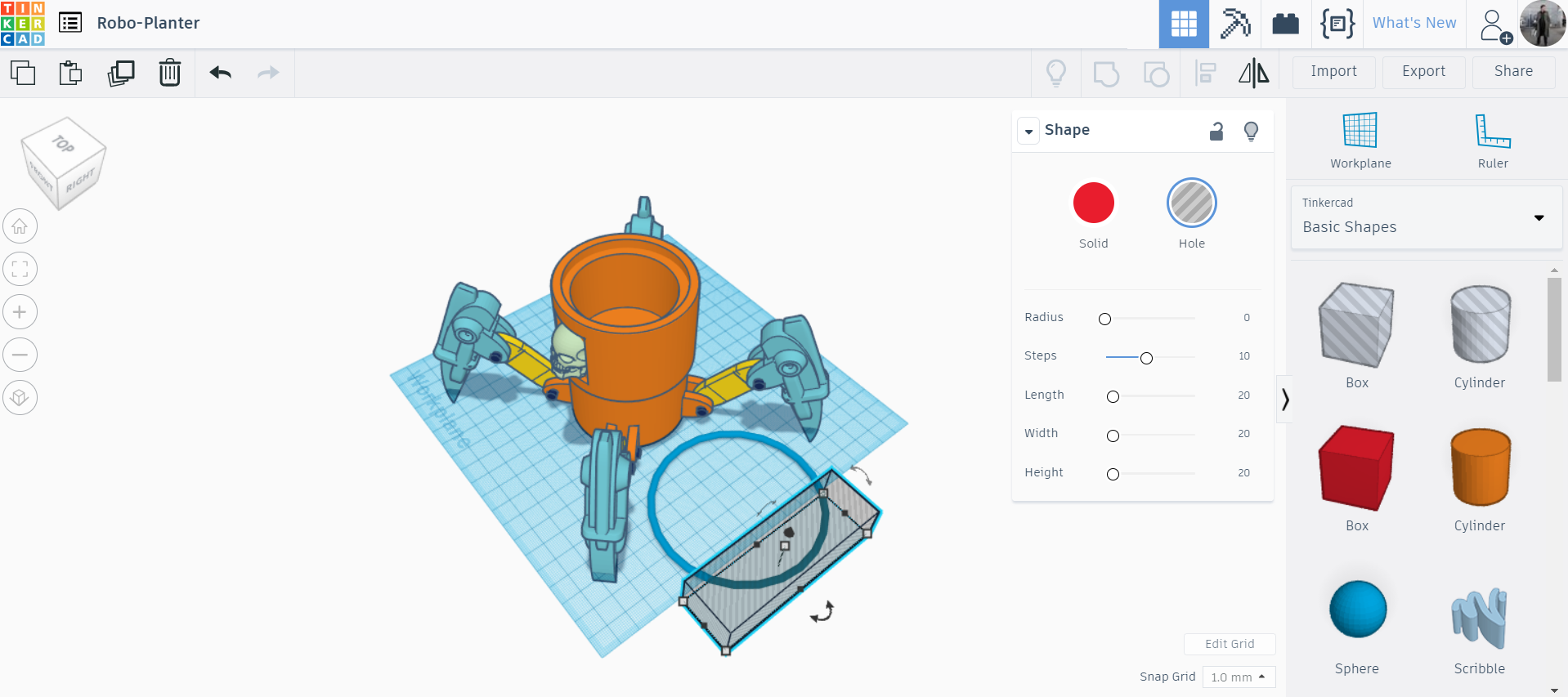Viewport: 1568px width, 697px height.
Task: Click Fit all in view button
Action: coord(20,269)
